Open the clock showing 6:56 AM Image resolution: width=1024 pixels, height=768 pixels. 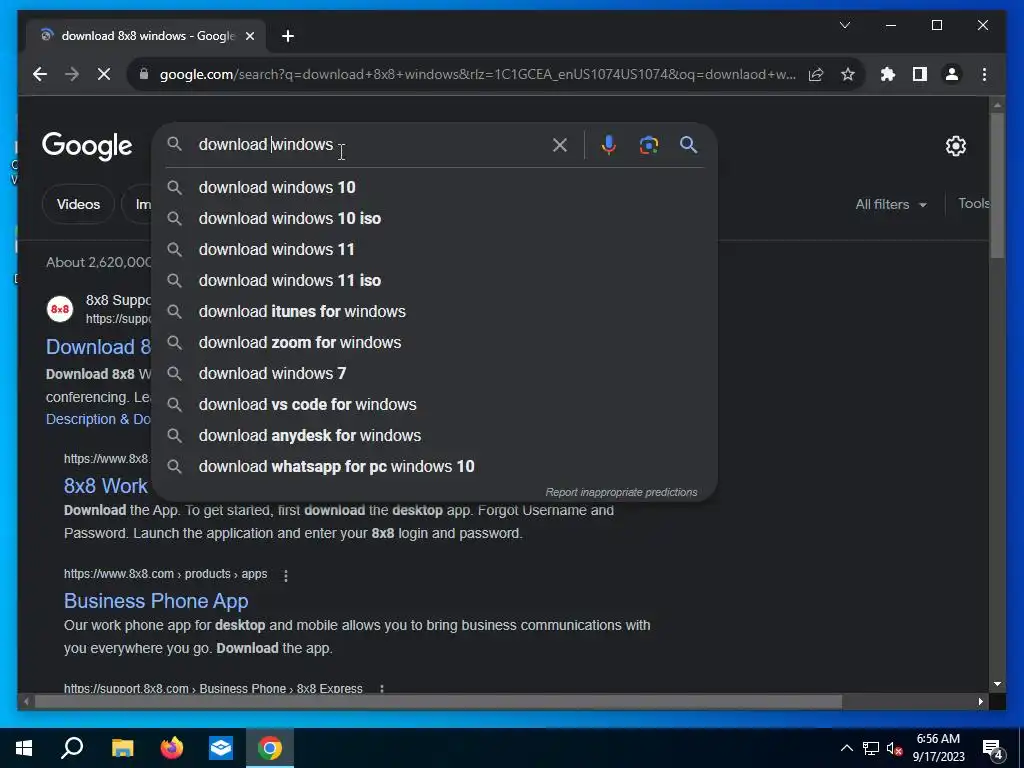938,748
